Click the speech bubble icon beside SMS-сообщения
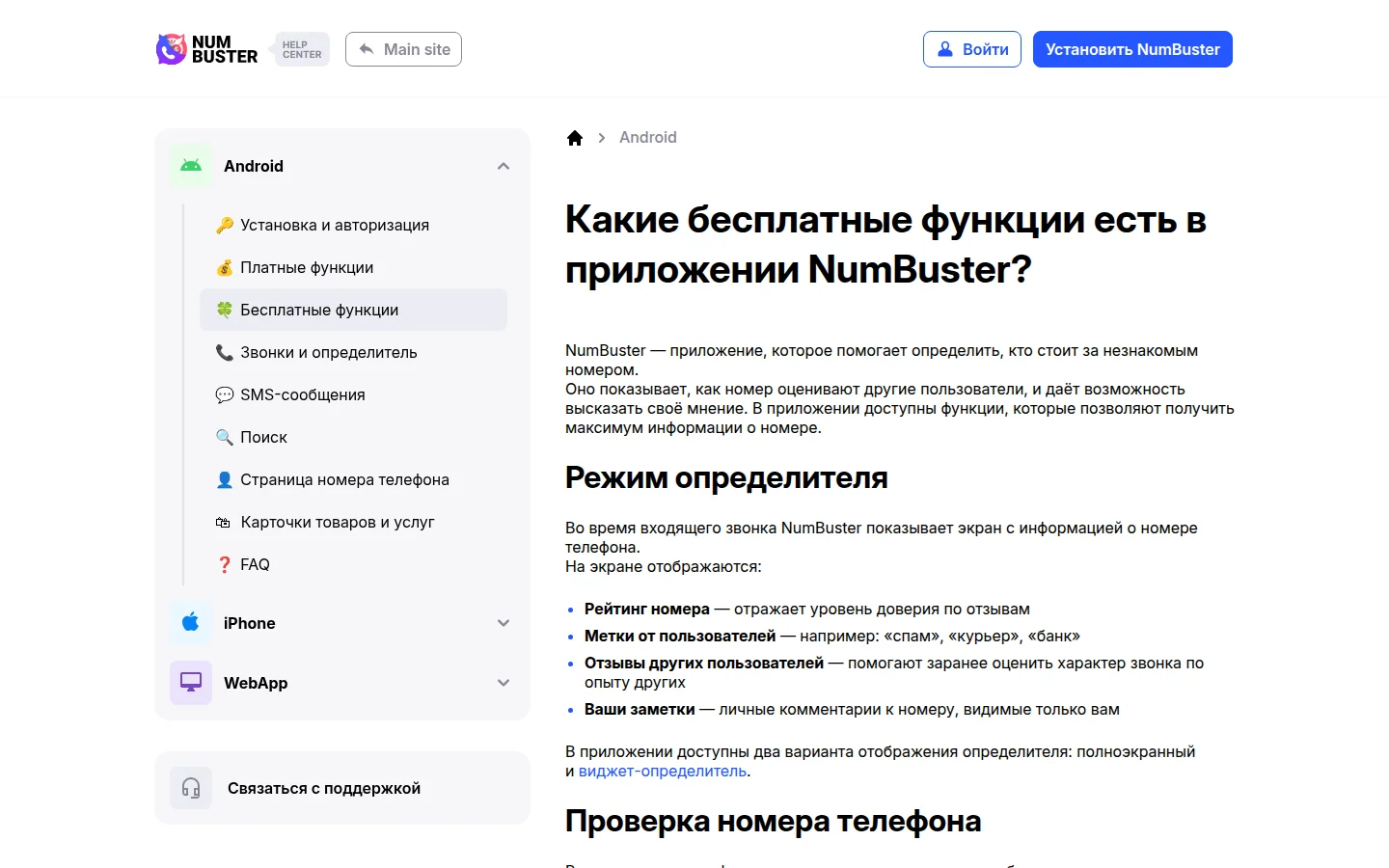The height and width of the screenshot is (868, 1389). click(x=225, y=394)
